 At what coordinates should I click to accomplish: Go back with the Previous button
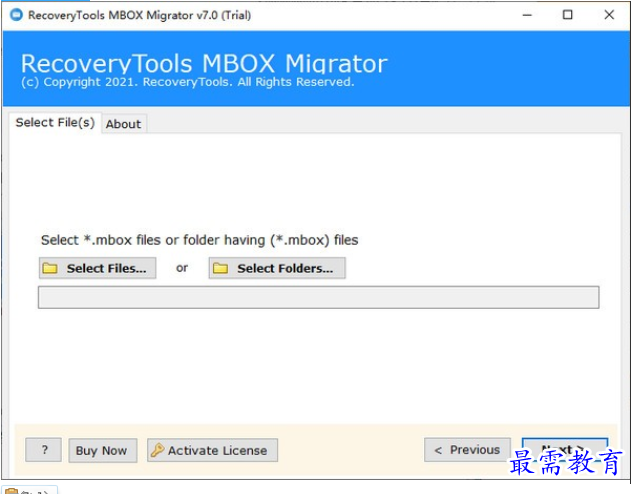(467, 450)
